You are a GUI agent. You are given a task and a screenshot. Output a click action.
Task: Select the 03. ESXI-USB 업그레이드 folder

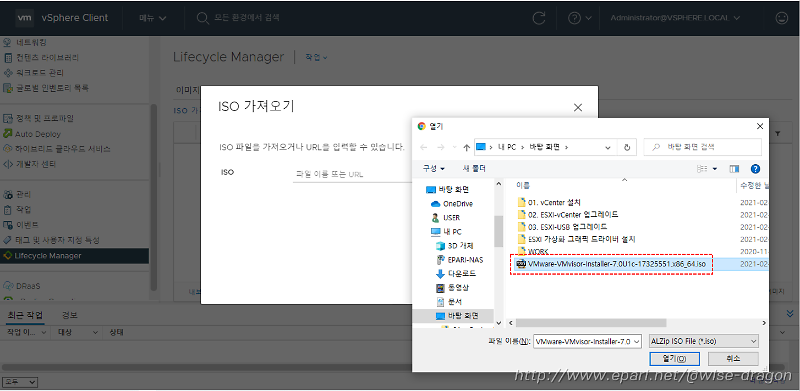(562, 227)
